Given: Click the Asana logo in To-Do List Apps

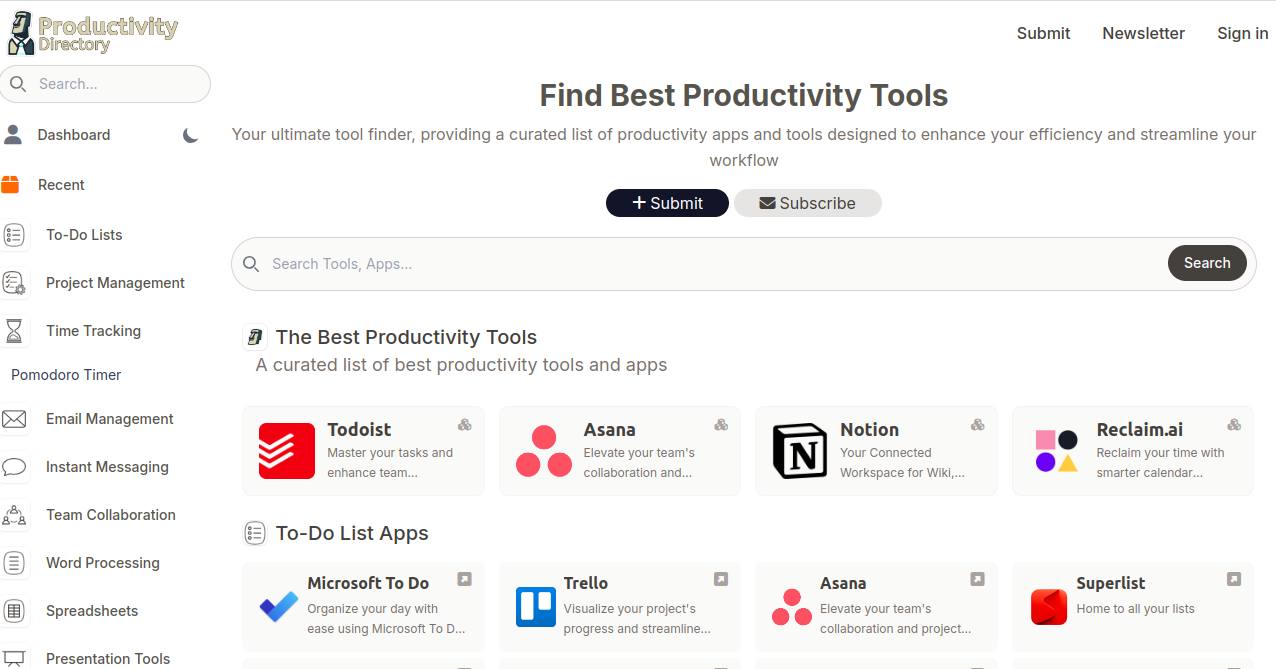Looking at the screenshot, I should pos(792,607).
